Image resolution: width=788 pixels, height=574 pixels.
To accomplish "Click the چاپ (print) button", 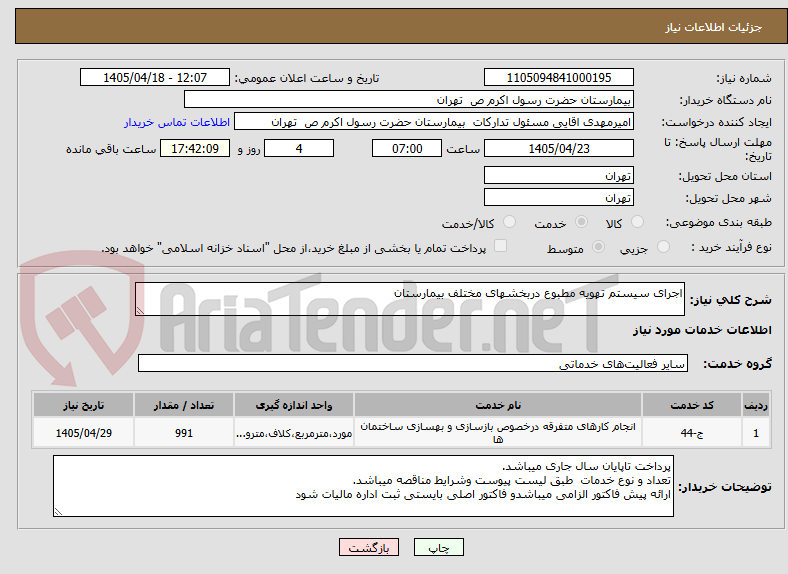I will [438, 548].
